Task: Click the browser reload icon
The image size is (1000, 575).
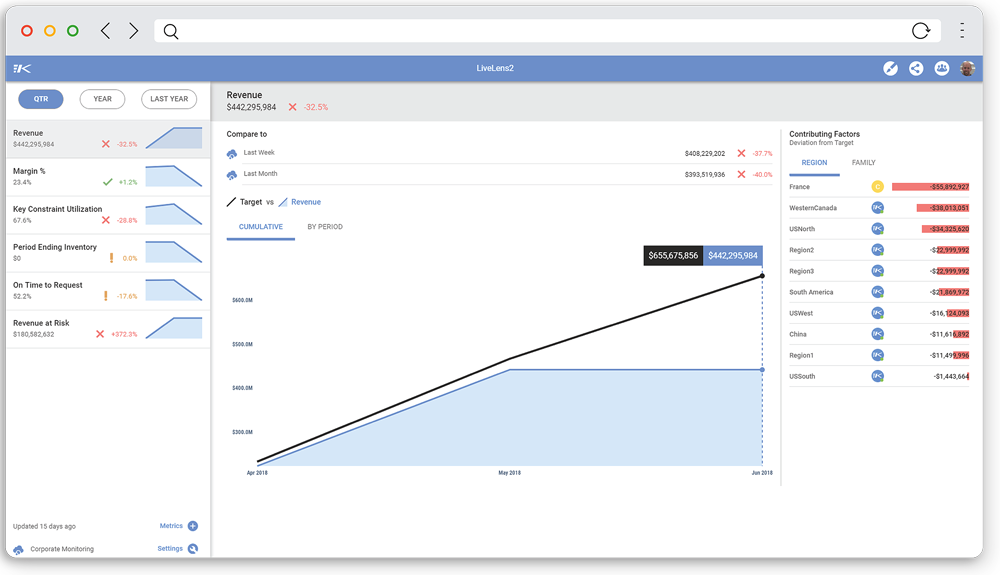Action: 921,31
